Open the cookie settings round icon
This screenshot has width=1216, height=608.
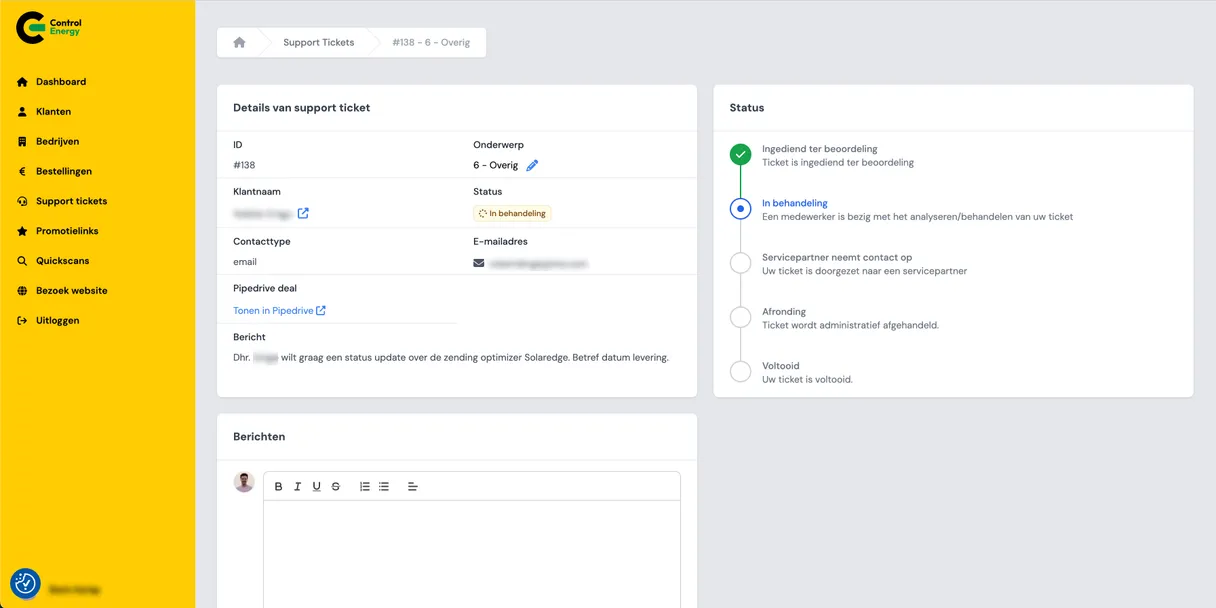[x=25, y=583]
